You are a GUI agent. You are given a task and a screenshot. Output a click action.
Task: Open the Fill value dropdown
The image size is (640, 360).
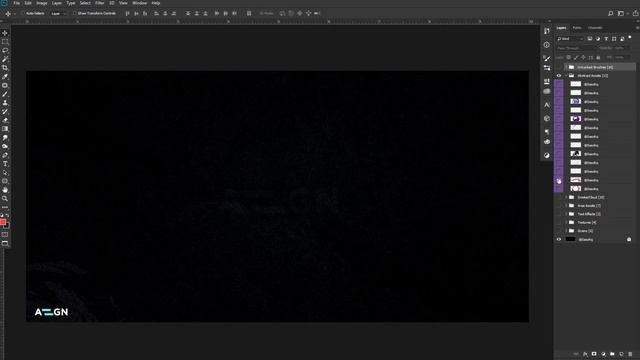623,58
